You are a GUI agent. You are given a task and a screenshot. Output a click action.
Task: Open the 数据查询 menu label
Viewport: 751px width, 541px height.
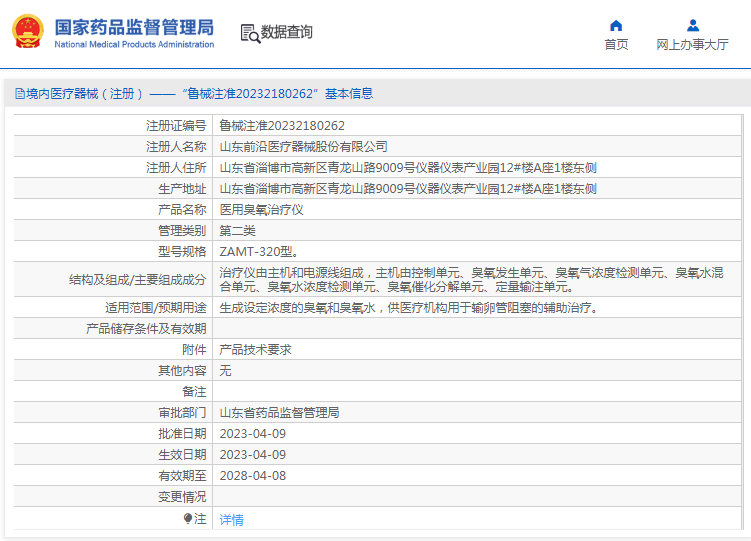(x=287, y=33)
